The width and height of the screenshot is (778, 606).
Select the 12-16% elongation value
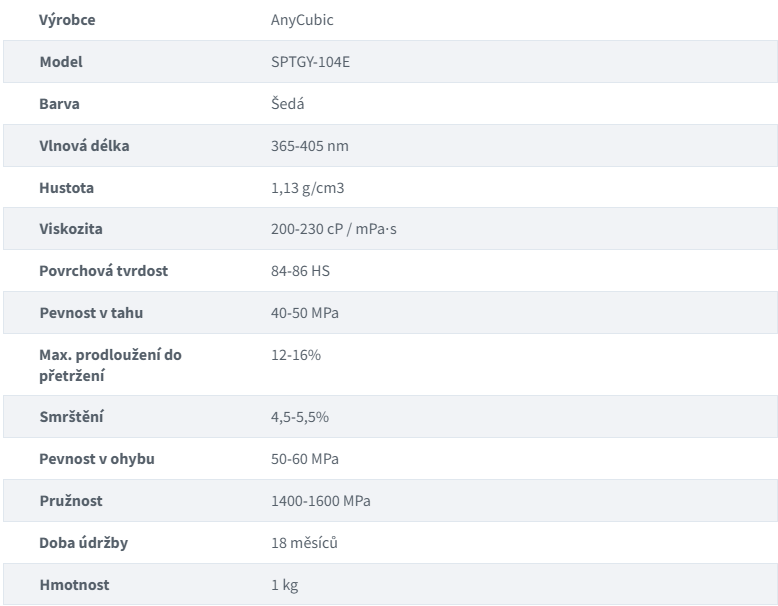pos(296,355)
